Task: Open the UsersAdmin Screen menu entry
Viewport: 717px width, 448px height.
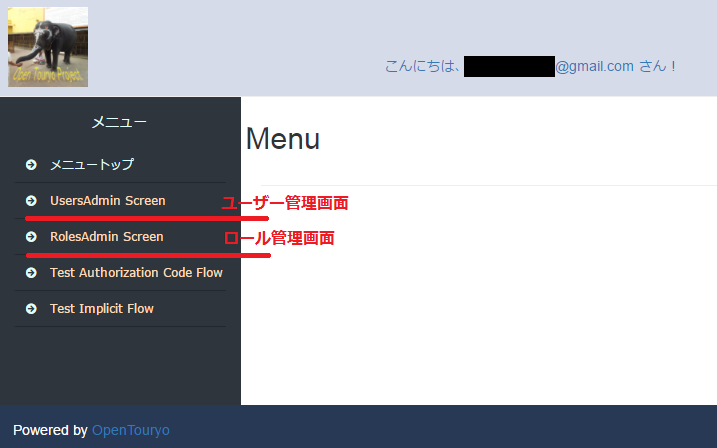Action: click(108, 201)
